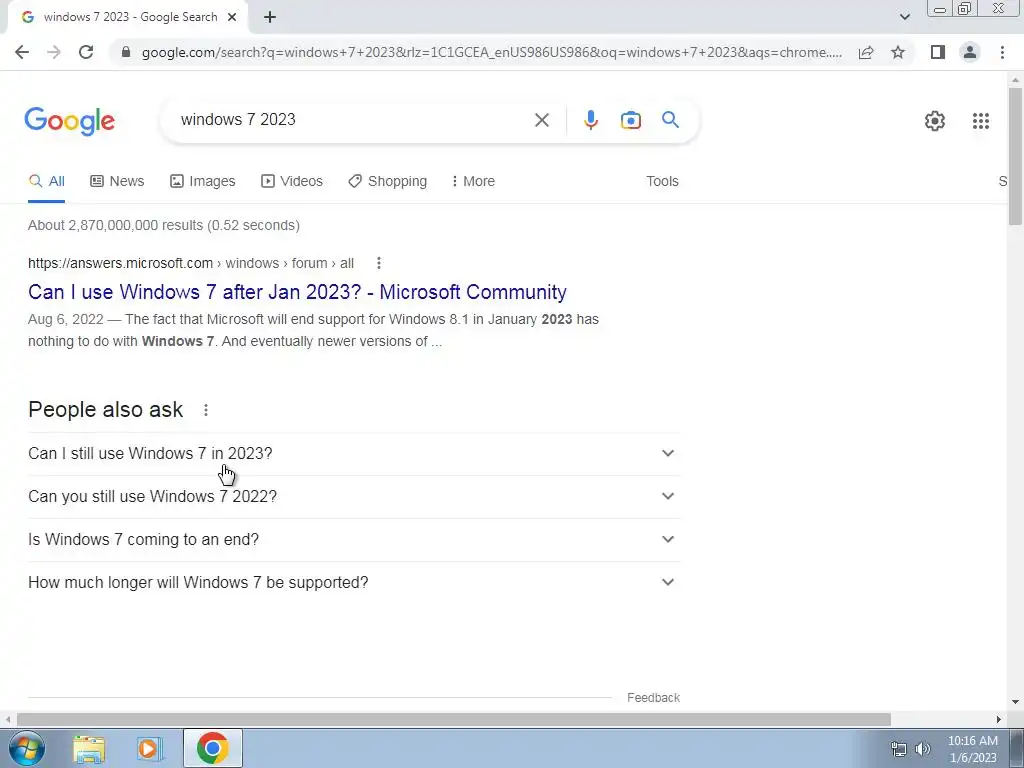Click the Chrome address bar URL

click(x=491, y=52)
